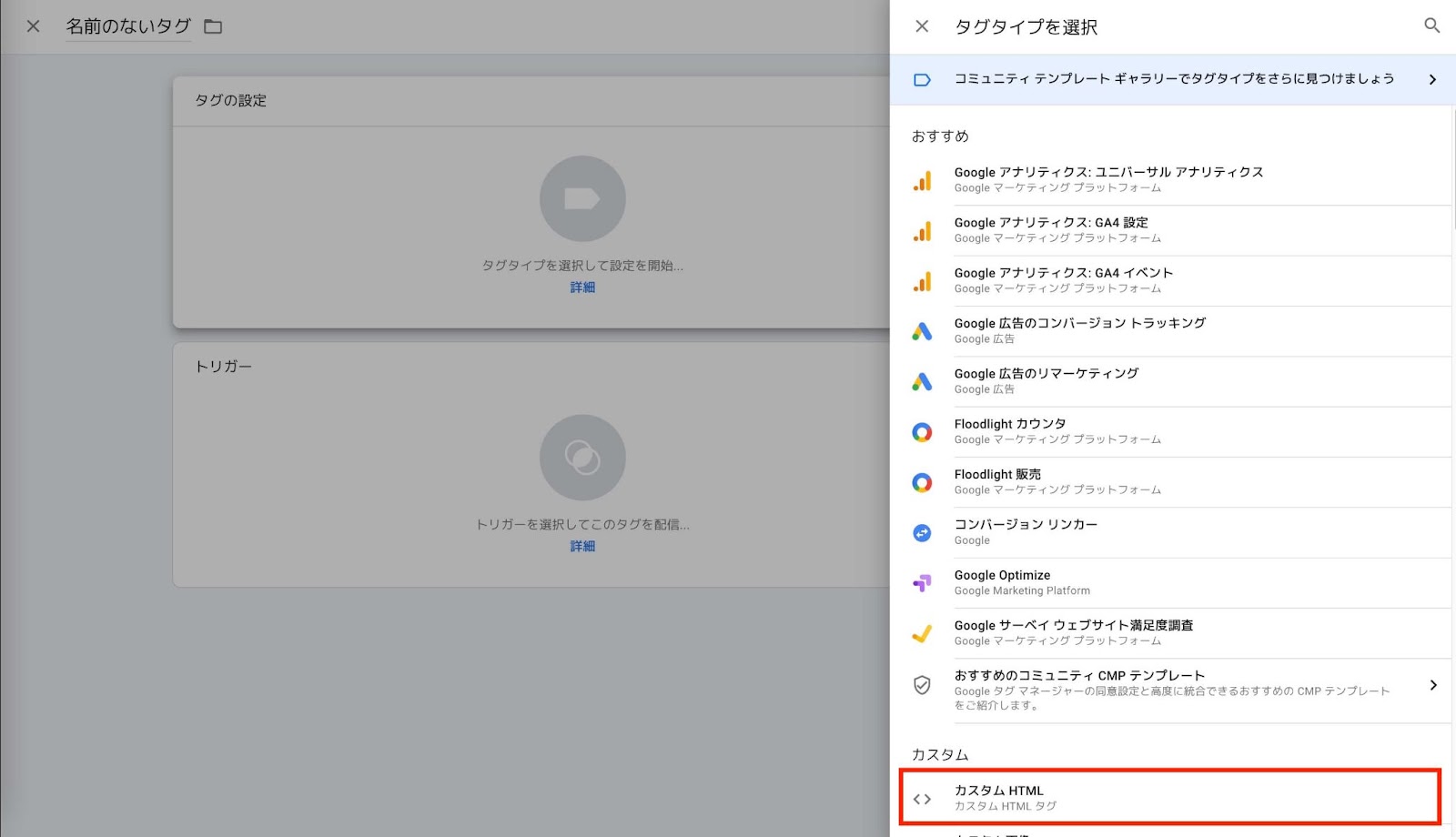Image resolution: width=1456 pixels, height=837 pixels.
Task: Click the tag type placeholder circle icon
Action: [582, 198]
